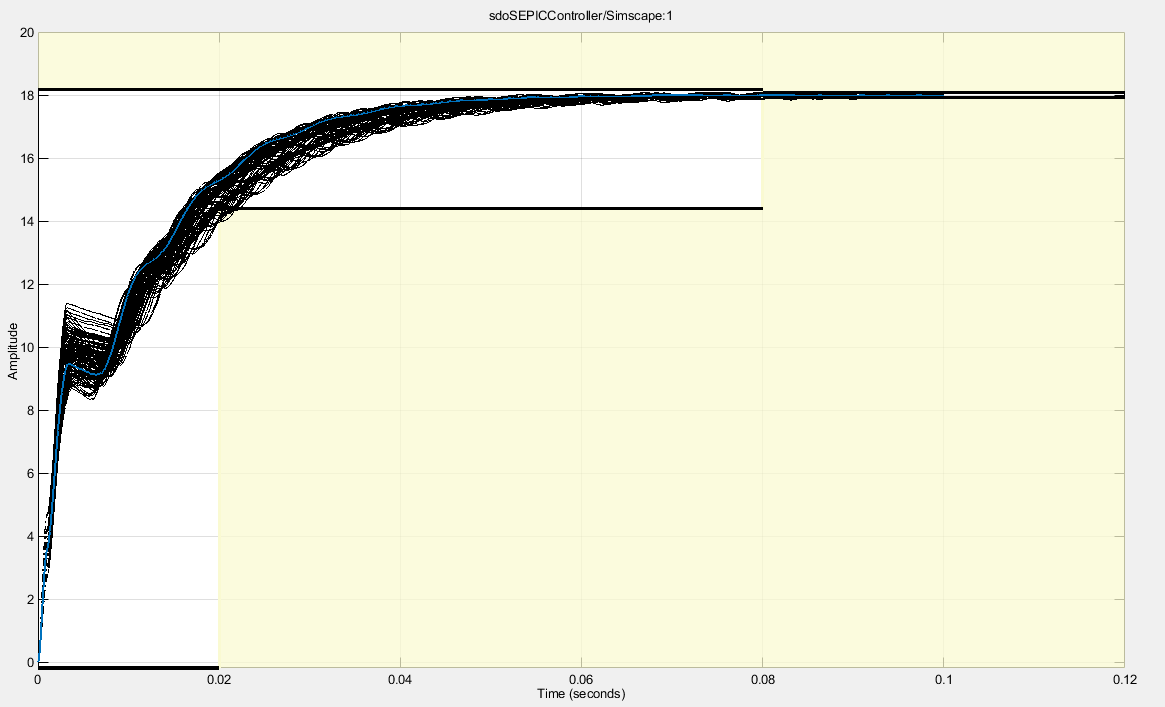The height and width of the screenshot is (707, 1165).
Task: Click the blue response curve near the first peak
Action: coord(68,365)
